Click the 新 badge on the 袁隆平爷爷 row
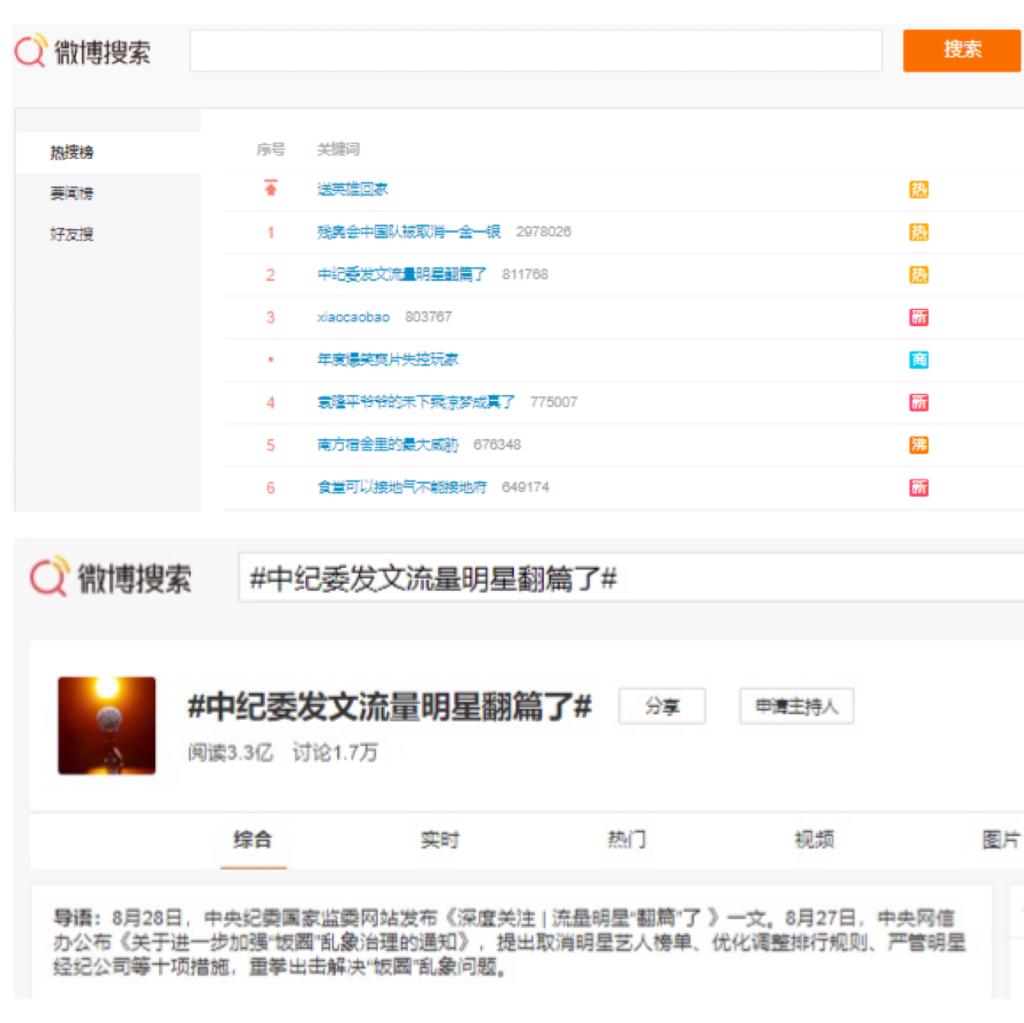This screenshot has width=1024, height=1023. coord(918,402)
